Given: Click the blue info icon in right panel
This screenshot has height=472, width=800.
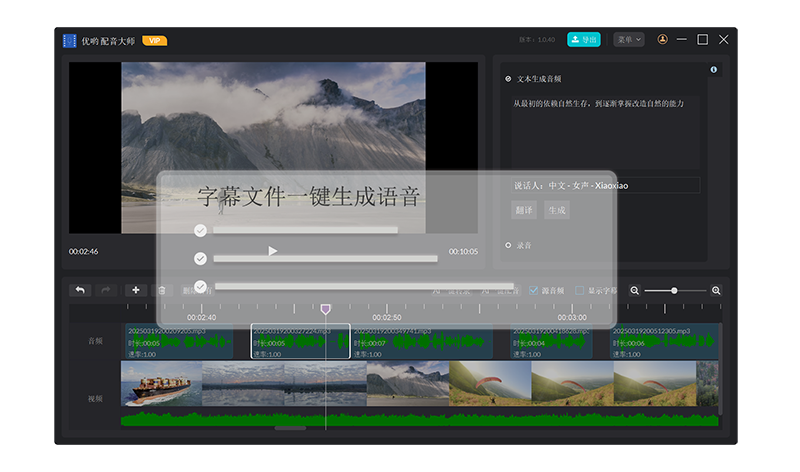Looking at the screenshot, I should coord(713,70).
